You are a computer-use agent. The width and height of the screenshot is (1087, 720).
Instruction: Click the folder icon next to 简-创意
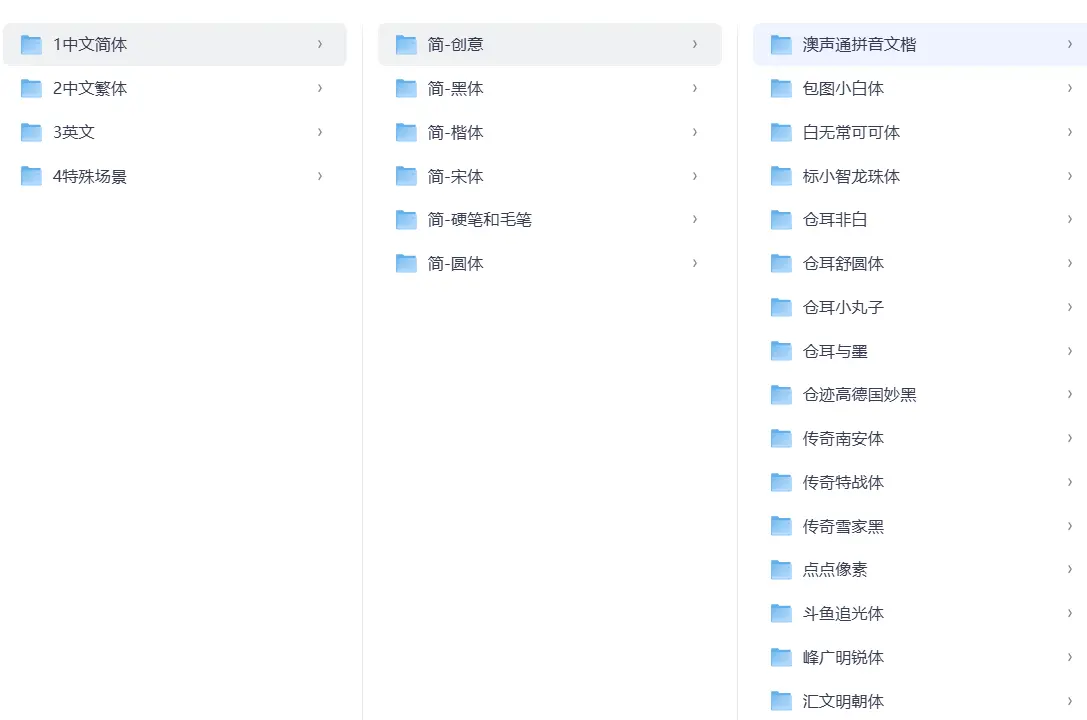coord(405,44)
